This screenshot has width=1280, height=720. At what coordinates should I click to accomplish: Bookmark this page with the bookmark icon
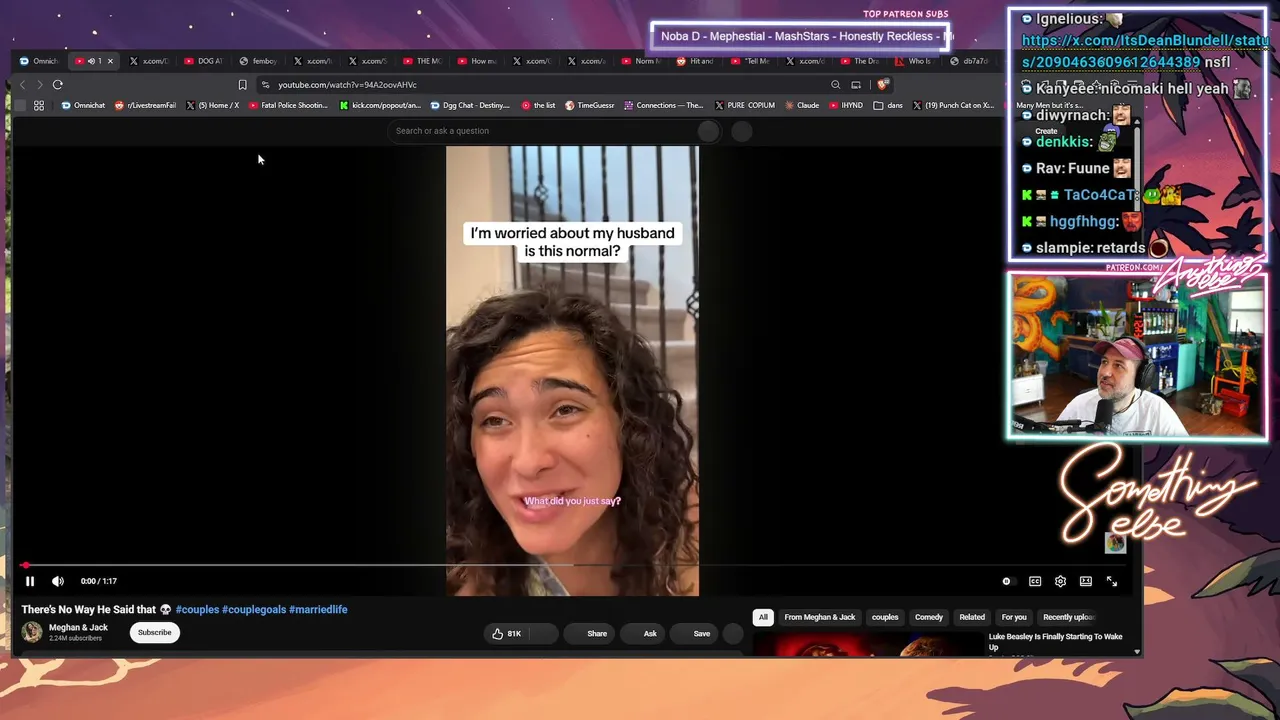pyautogui.click(x=242, y=85)
